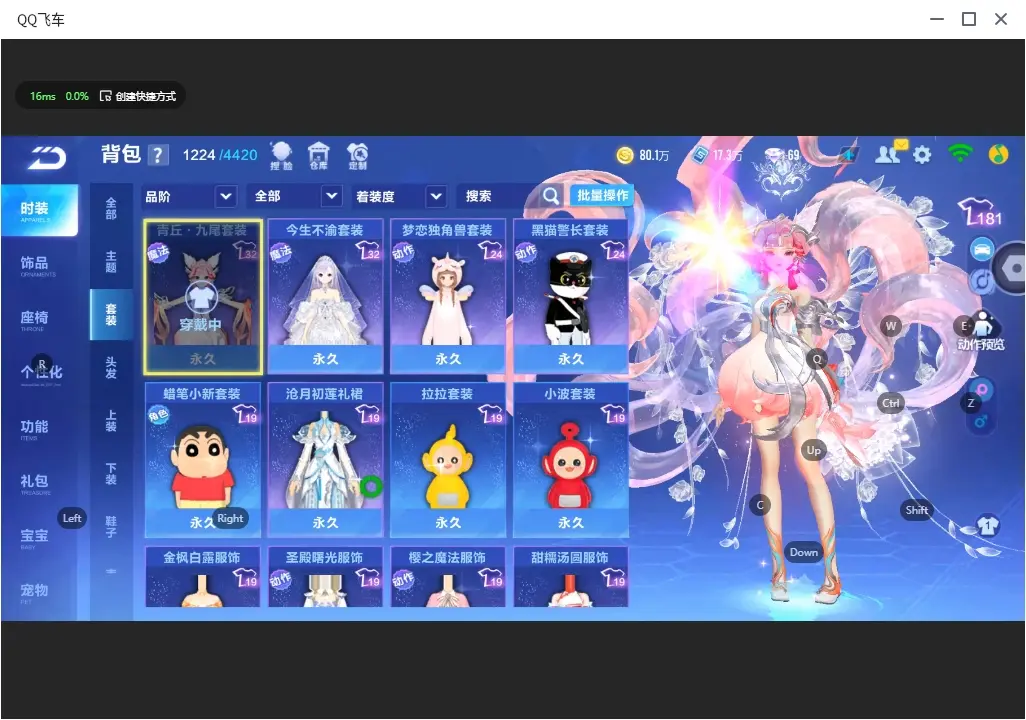The image size is (1026, 720).
Task: Switch to the female gender symbol
Action: [x=981, y=391]
